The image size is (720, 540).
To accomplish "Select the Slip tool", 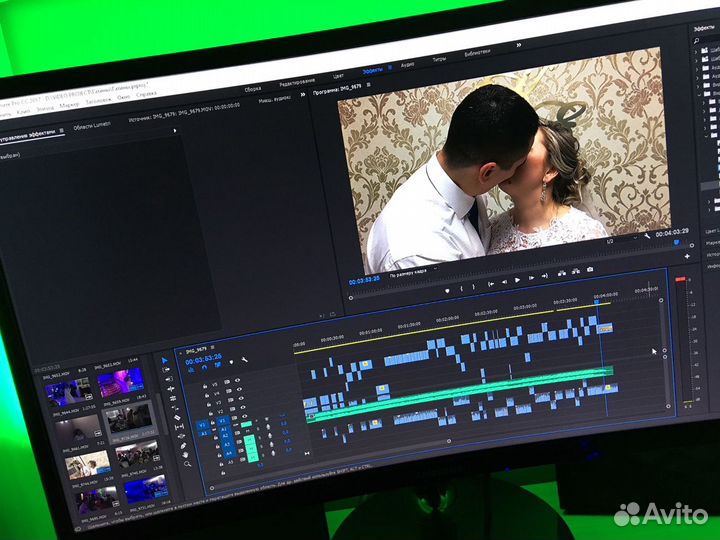I will [x=179, y=427].
